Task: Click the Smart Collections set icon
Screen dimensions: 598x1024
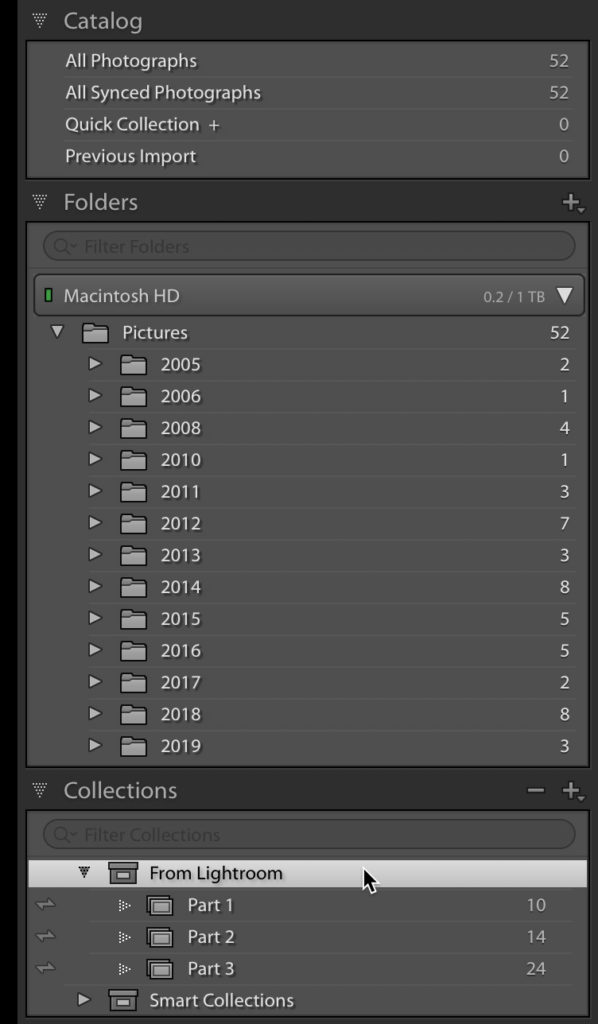Action: tap(123, 1000)
